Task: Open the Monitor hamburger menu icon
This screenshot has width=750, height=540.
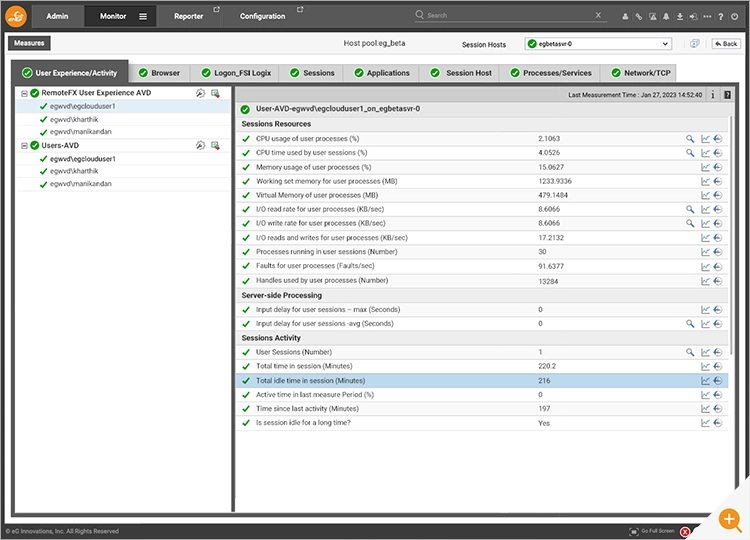Action: tap(143, 16)
